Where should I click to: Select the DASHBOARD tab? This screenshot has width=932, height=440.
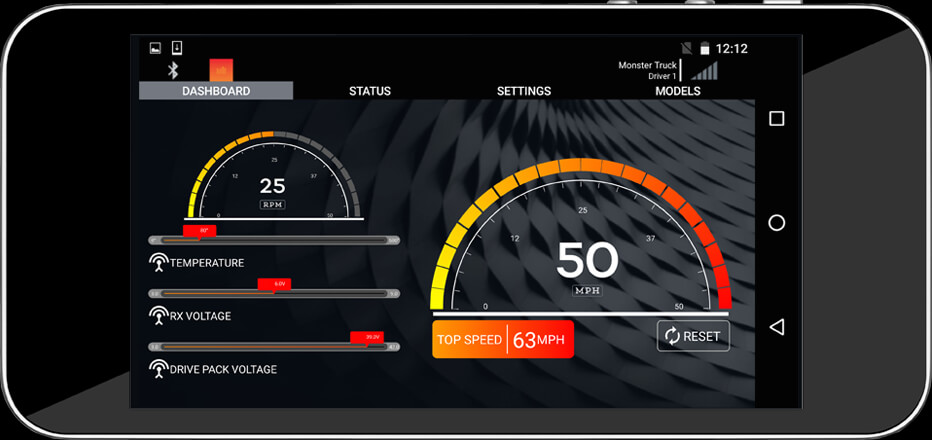[x=216, y=91]
